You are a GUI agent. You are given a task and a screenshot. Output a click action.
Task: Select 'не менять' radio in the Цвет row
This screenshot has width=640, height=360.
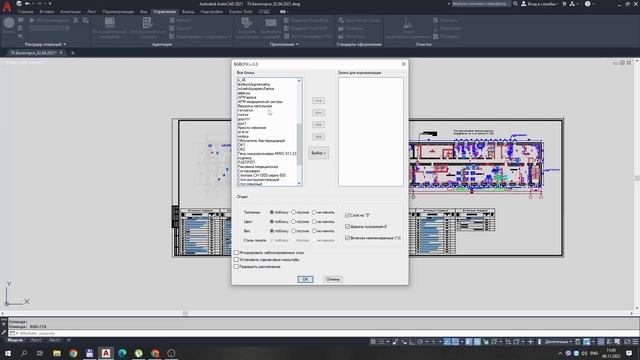[314, 222]
